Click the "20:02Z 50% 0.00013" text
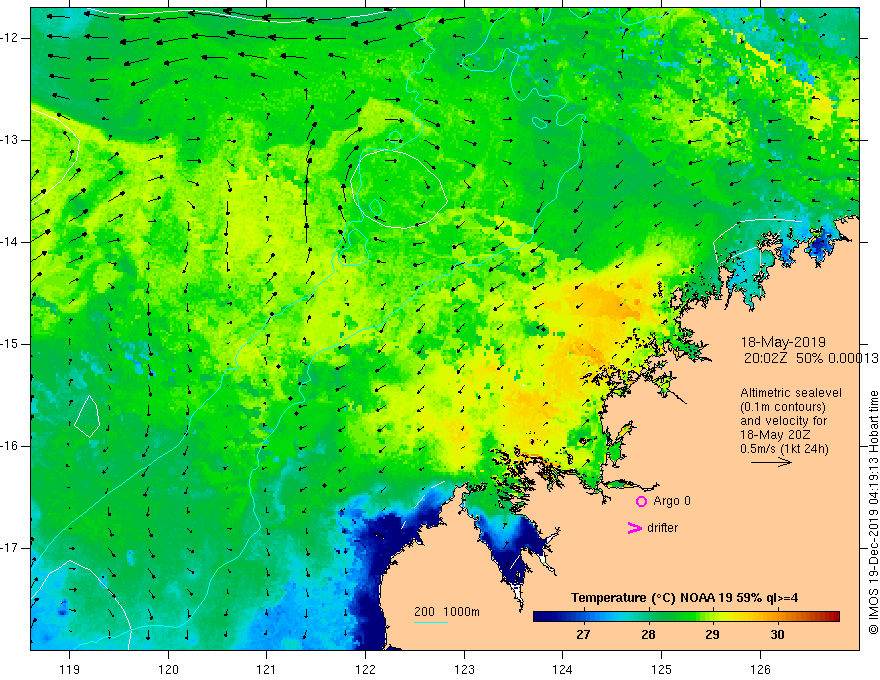 click(811, 358)
